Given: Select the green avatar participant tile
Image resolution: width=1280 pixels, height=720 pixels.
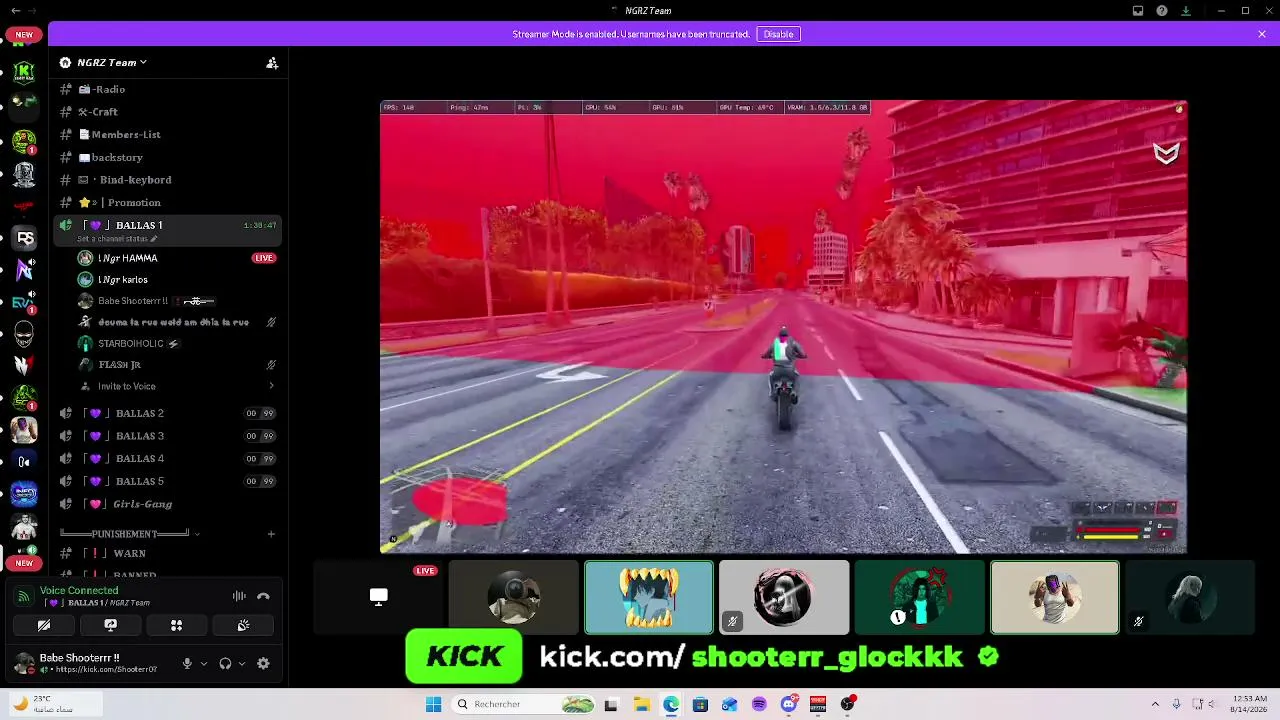Looking at the screenshot, I should [x=920, y=597].
